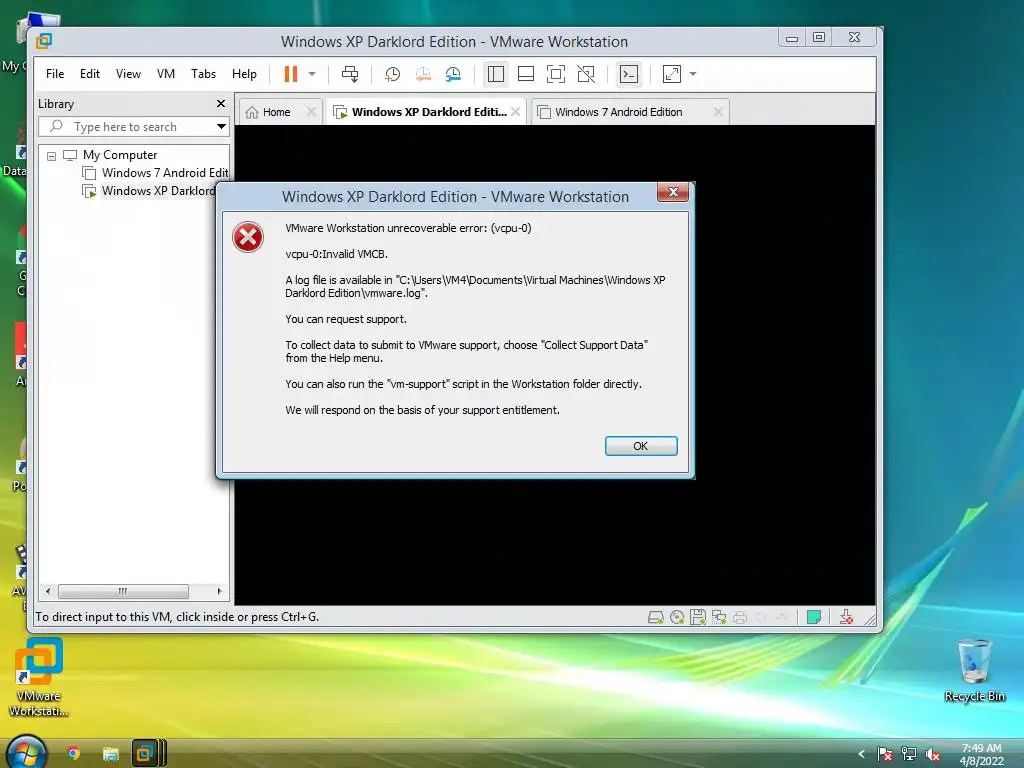This screenshot has height=768, width=1024.
Task: Open the VM menu
Action: (x=166, y=74)
